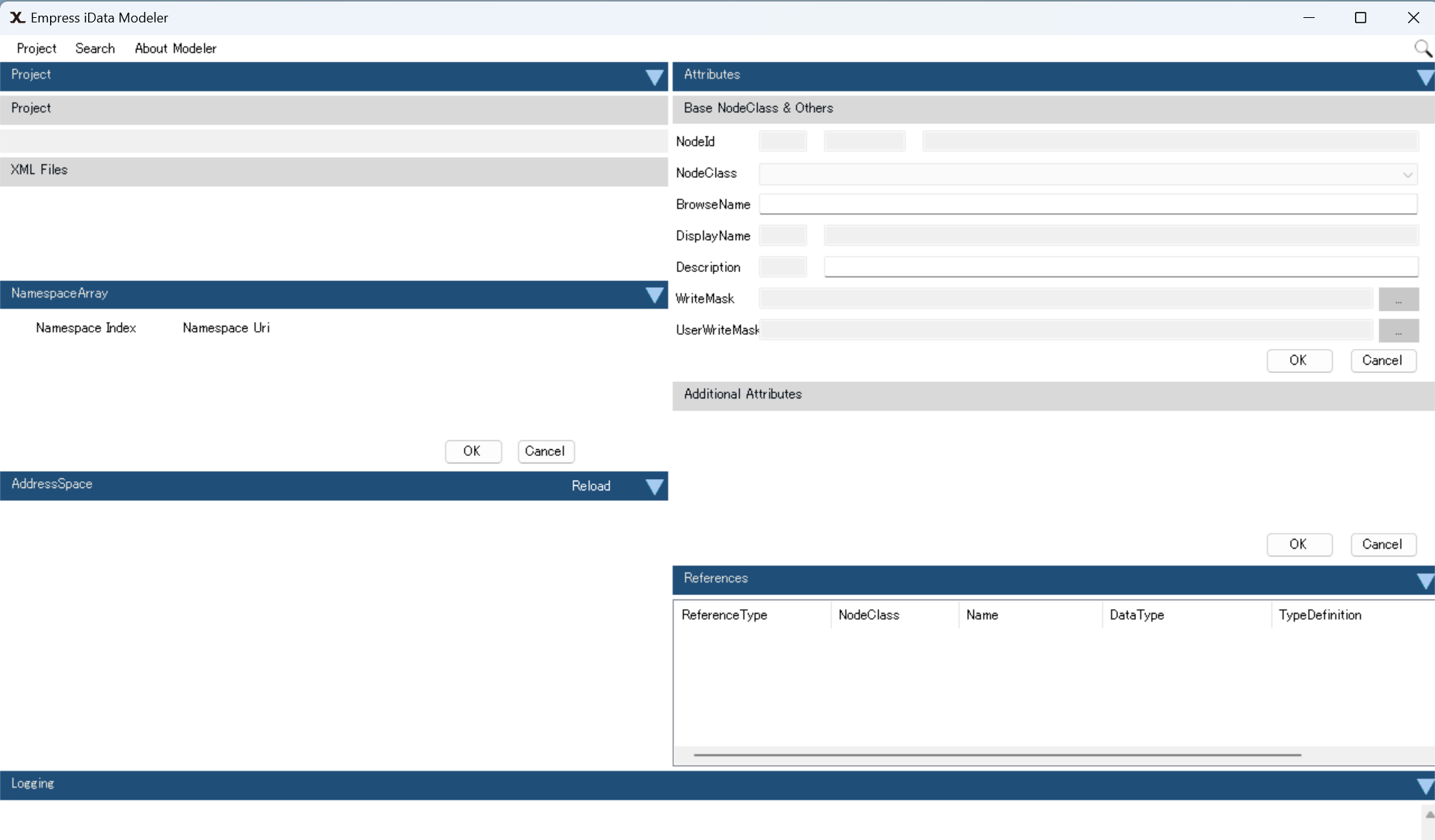Image resolution: width=1435 pixels, height=840 pixels.
Task: Click the DisplayName locale field
Action: pos(783,235)
